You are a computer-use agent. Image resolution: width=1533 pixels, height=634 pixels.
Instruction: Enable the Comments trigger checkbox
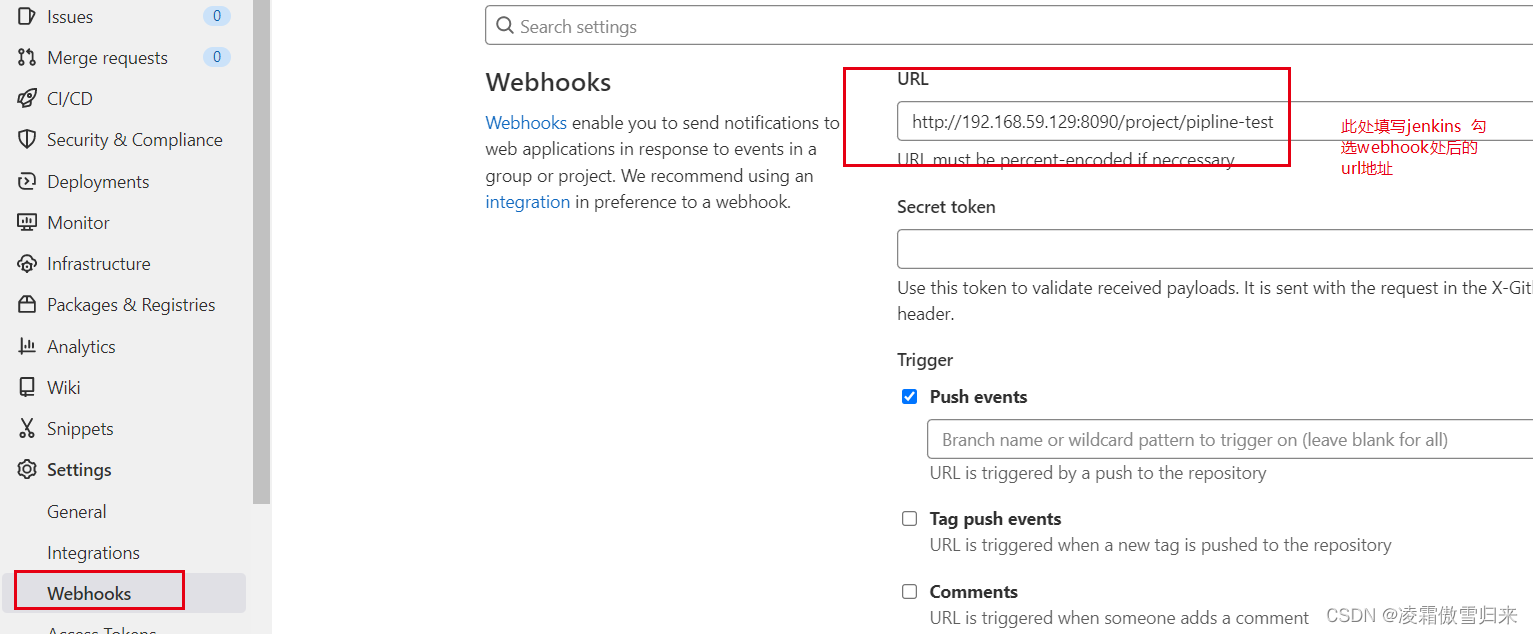[x=909, y=592]
